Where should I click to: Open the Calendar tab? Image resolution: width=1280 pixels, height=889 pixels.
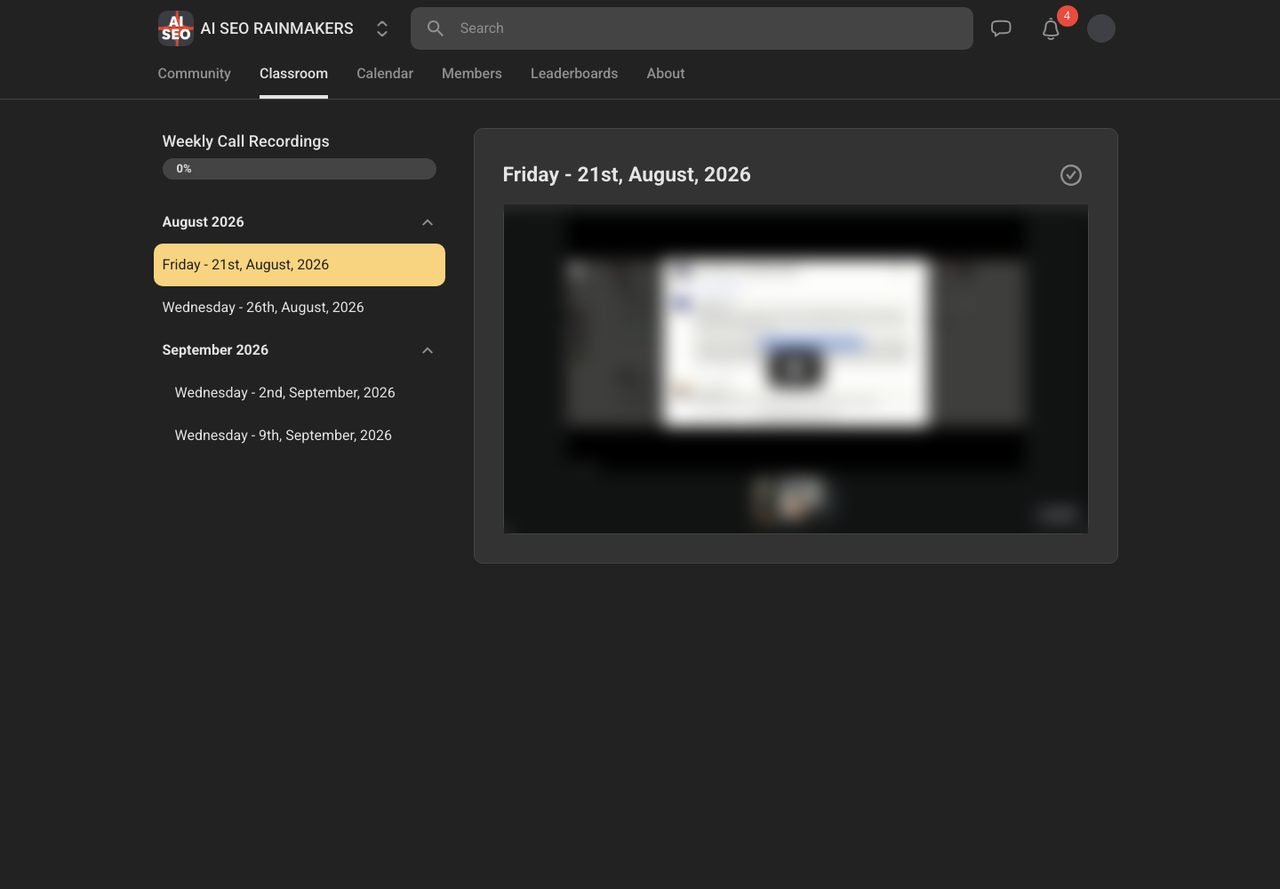click(x=385, y=73)
